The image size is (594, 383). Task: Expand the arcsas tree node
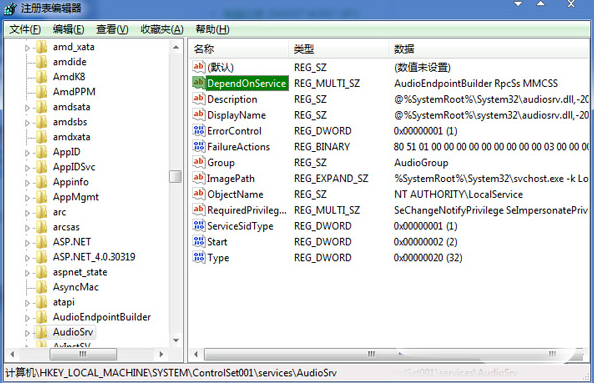coord(27,228)
